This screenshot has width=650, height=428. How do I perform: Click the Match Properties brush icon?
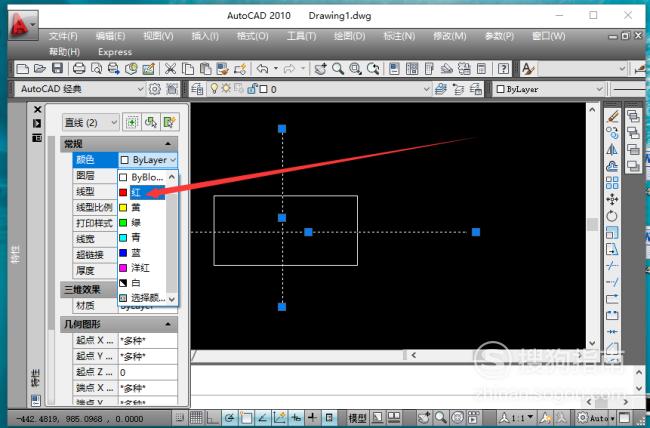[x=240, y=68]
